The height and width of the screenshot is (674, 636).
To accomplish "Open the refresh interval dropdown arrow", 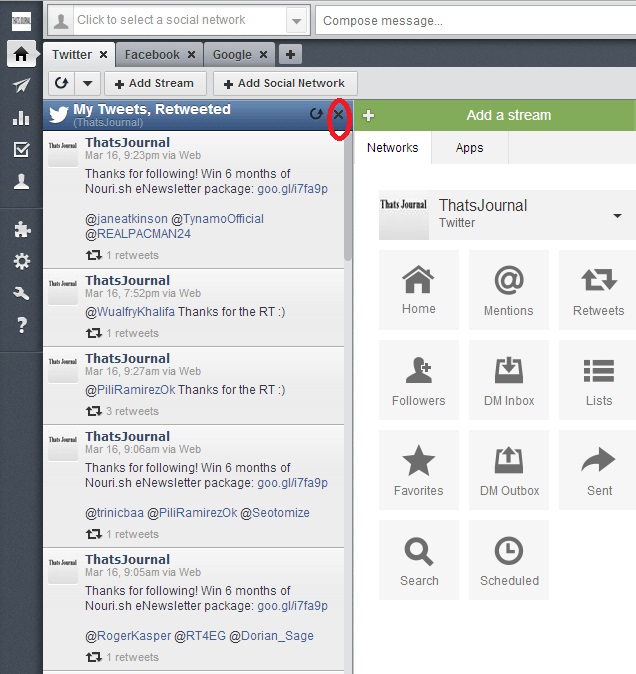I will coord(88,83).
